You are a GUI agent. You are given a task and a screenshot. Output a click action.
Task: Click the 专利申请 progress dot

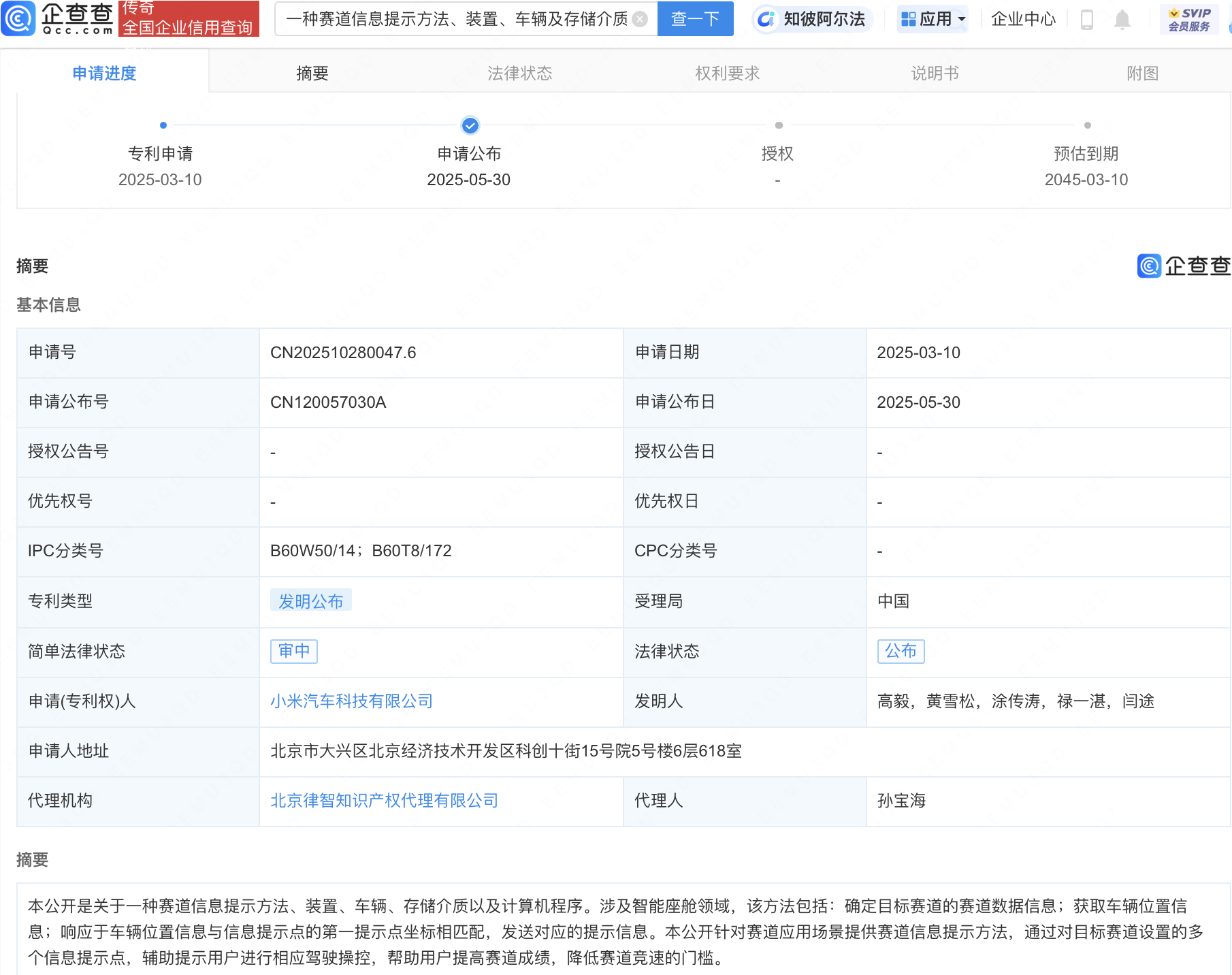pyautogui.click(x=163, y=125)
